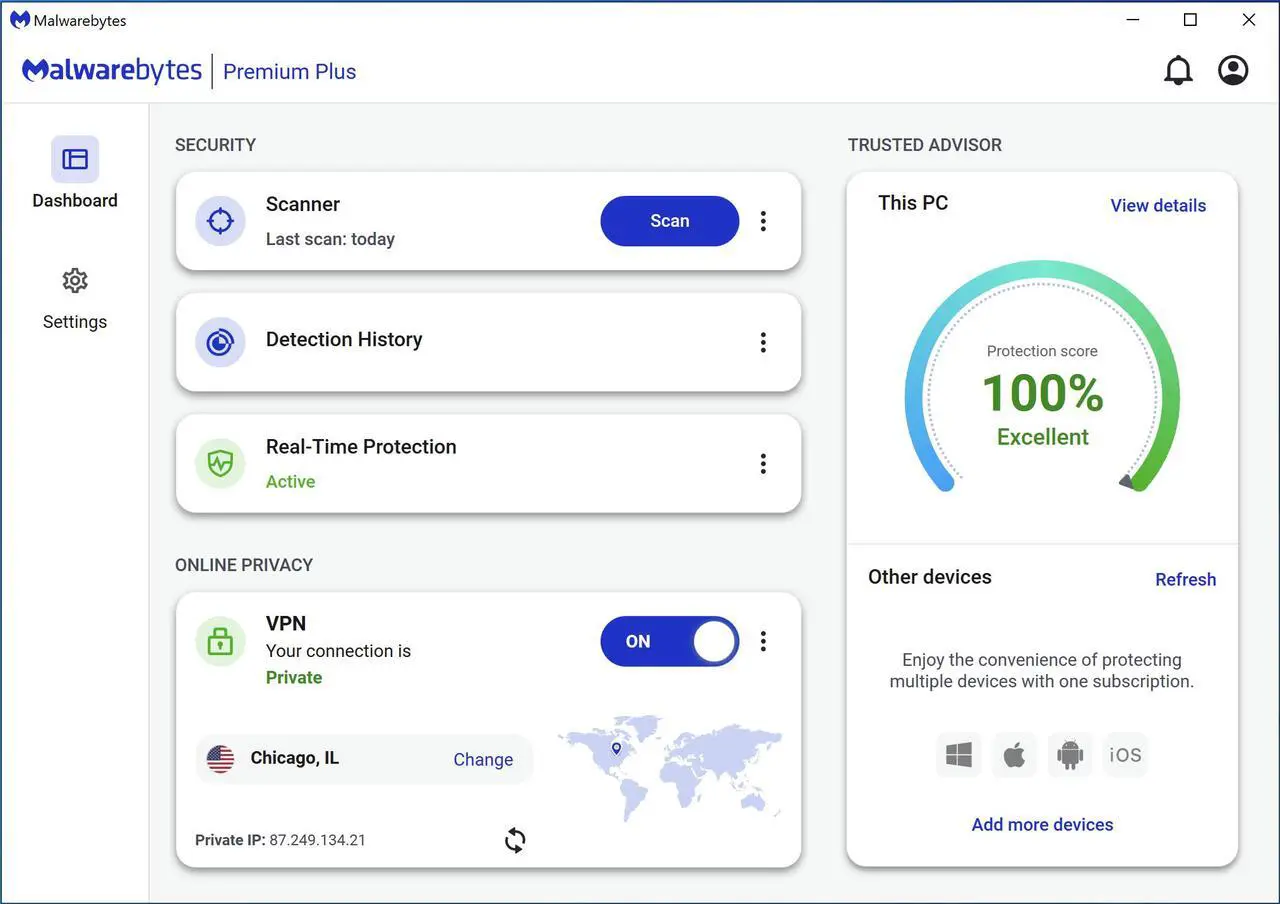Click the Scanner shield icon
1280x904 pixels.
coord(219,220)
